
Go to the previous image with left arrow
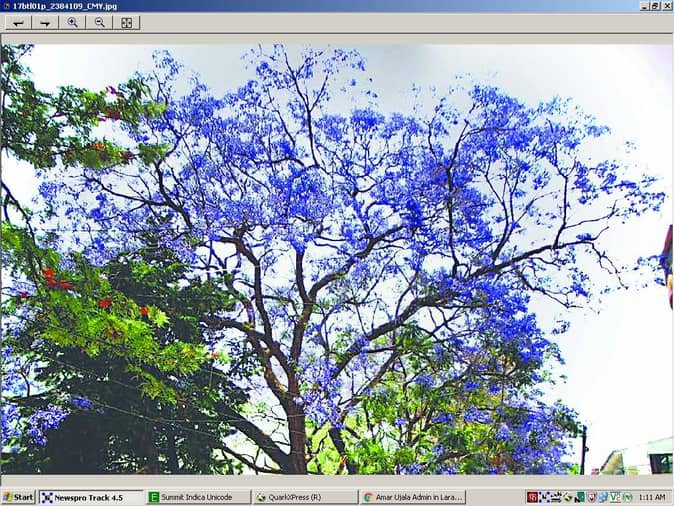pos(18,22)
